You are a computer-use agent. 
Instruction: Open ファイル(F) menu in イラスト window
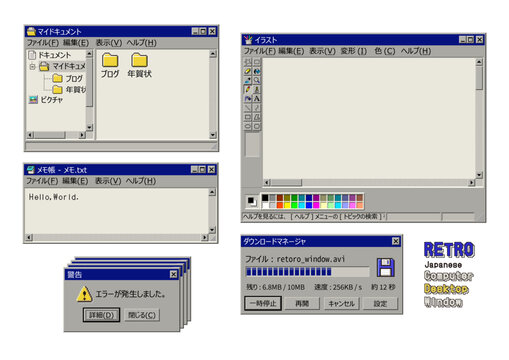(x=260, y=51)
